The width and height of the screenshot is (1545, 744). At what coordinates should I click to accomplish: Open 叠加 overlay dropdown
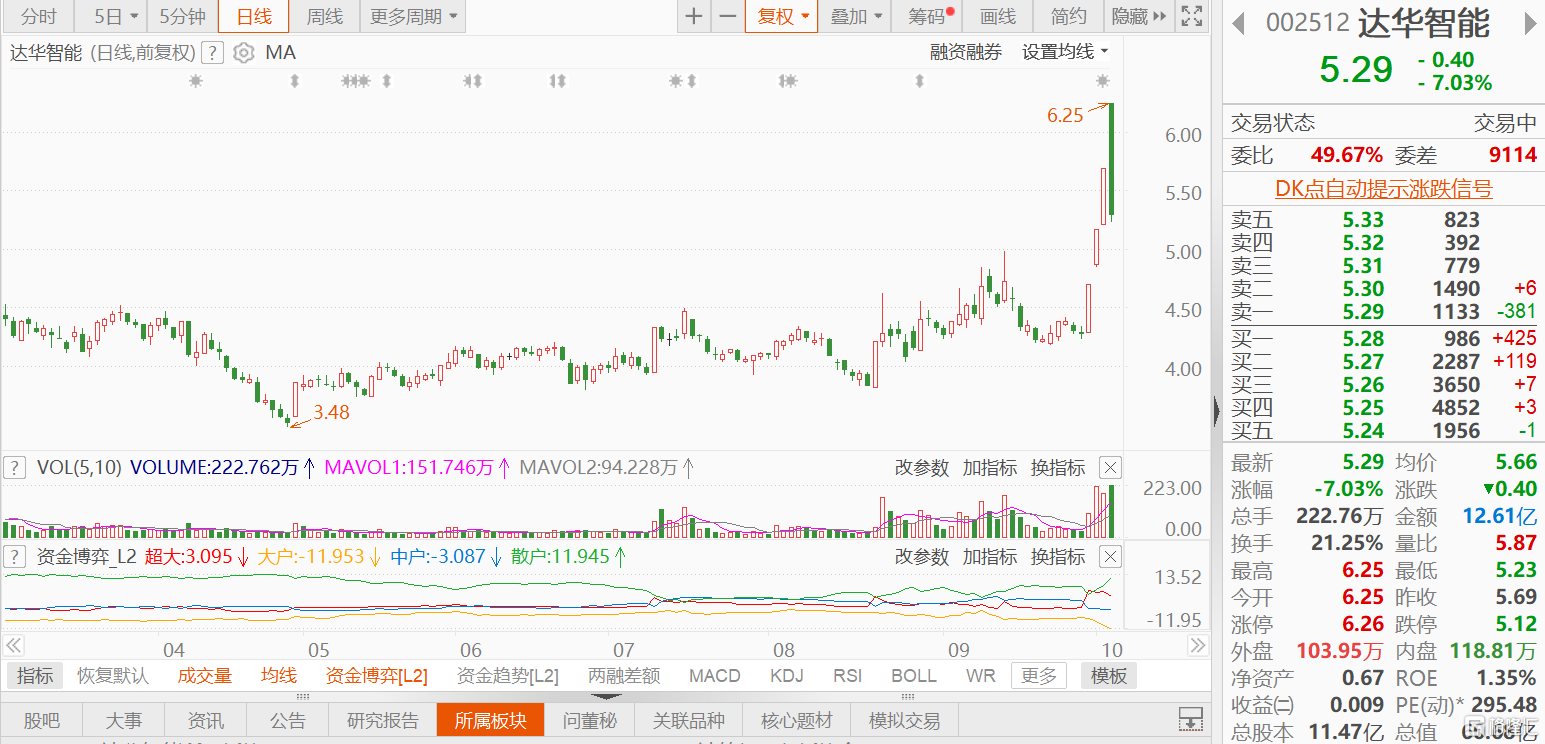click(x=857, y=16)
